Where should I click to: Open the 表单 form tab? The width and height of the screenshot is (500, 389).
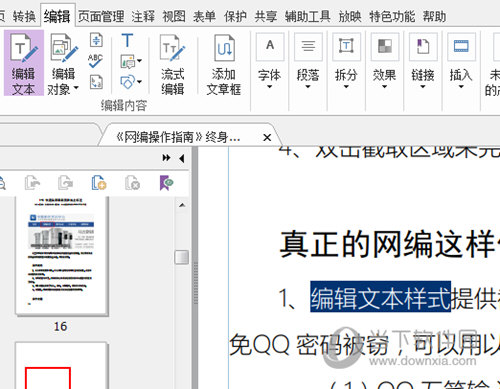point(204,16)
